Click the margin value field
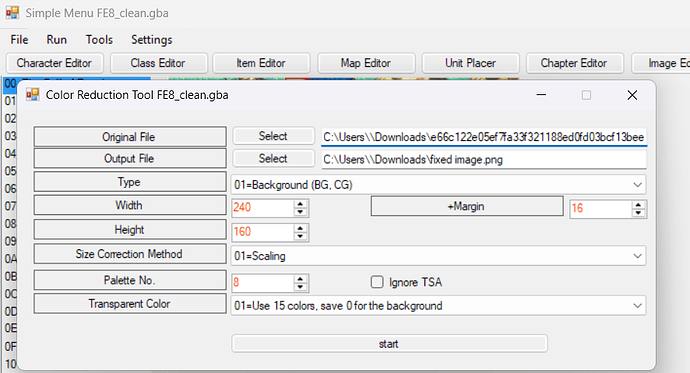Screen dimensions: 690x373 pos(601,208)
